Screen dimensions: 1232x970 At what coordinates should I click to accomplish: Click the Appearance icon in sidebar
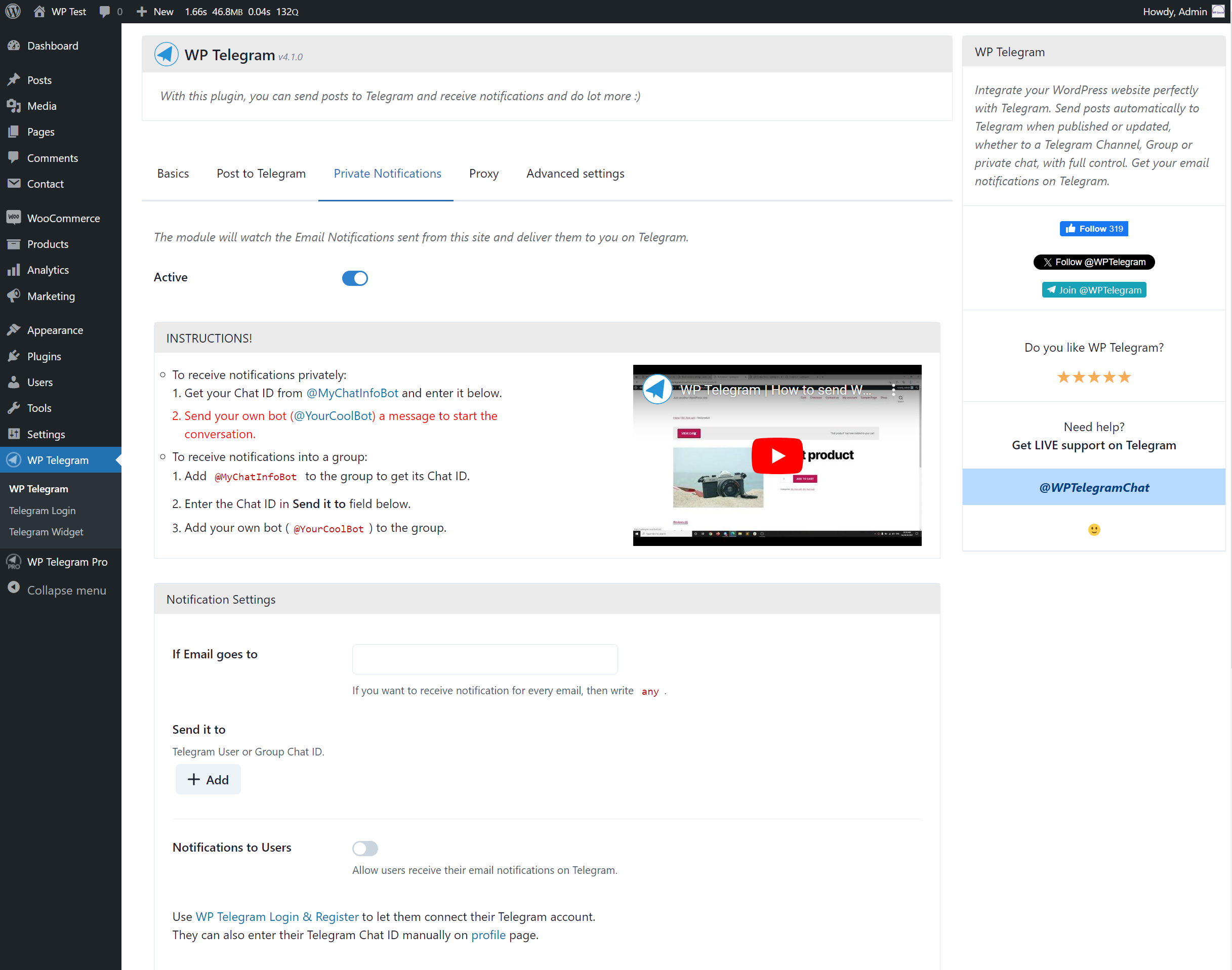(15, 329)
